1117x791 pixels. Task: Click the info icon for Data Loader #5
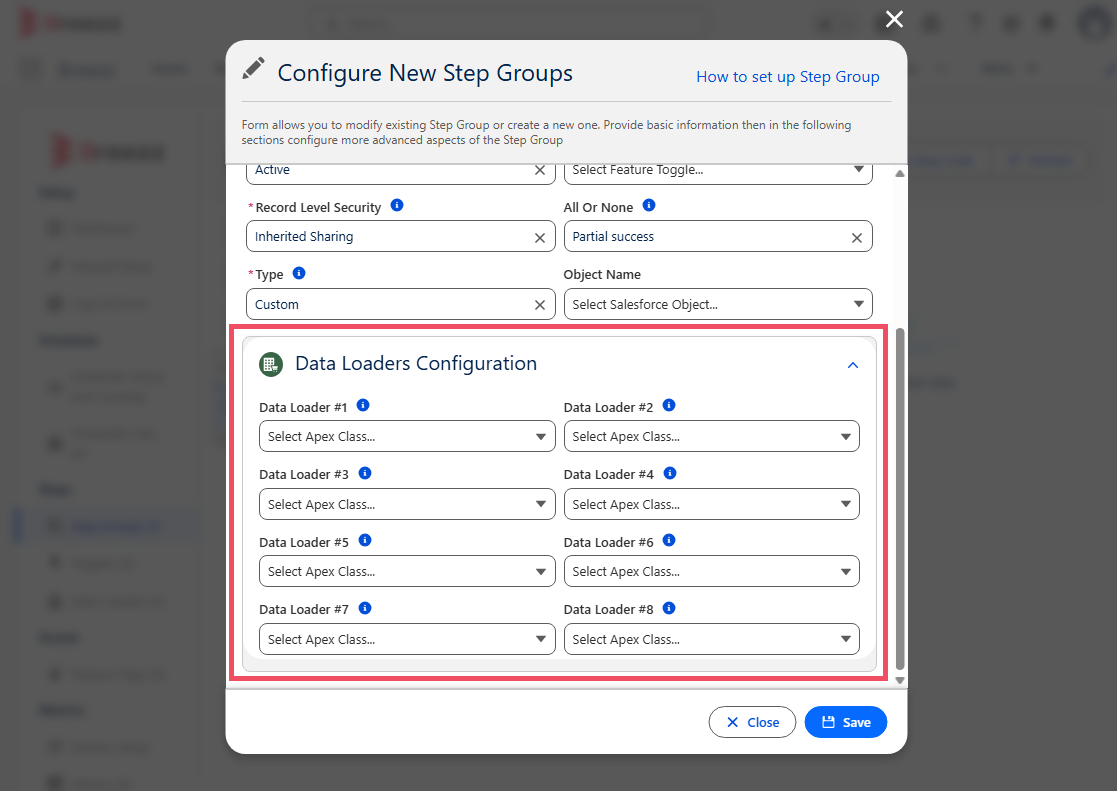point(365,540)
